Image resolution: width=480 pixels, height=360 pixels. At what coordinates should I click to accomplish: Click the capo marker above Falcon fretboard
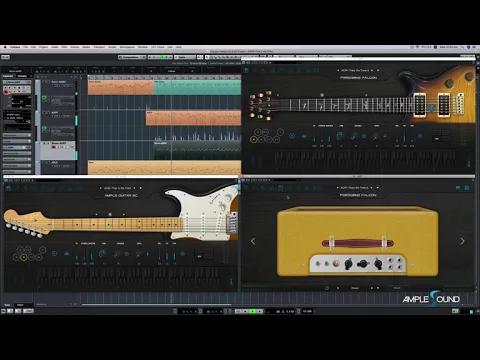click(322, 95)
